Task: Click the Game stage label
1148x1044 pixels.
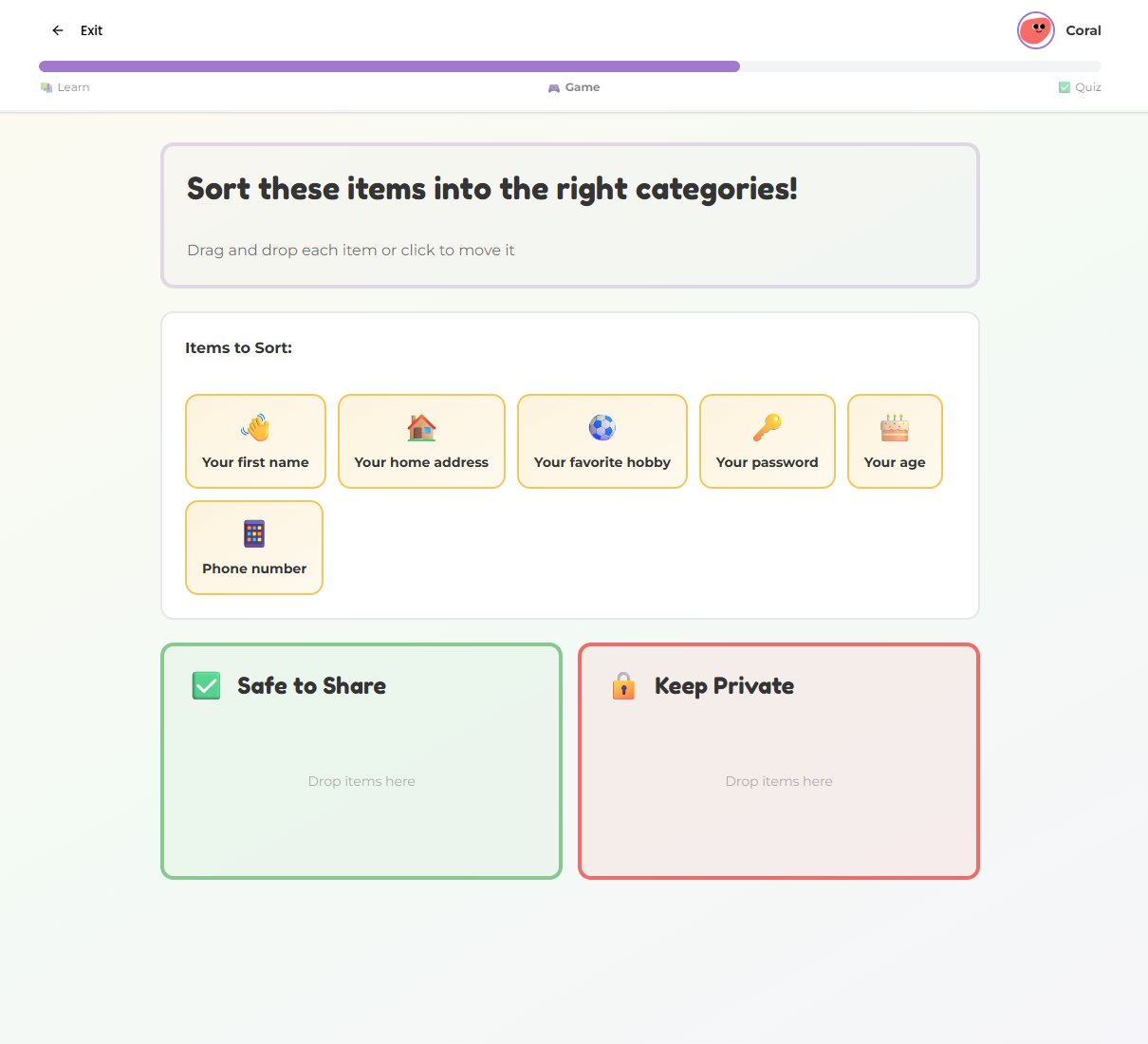Action: pyautogui.click(x=574, y=86)
